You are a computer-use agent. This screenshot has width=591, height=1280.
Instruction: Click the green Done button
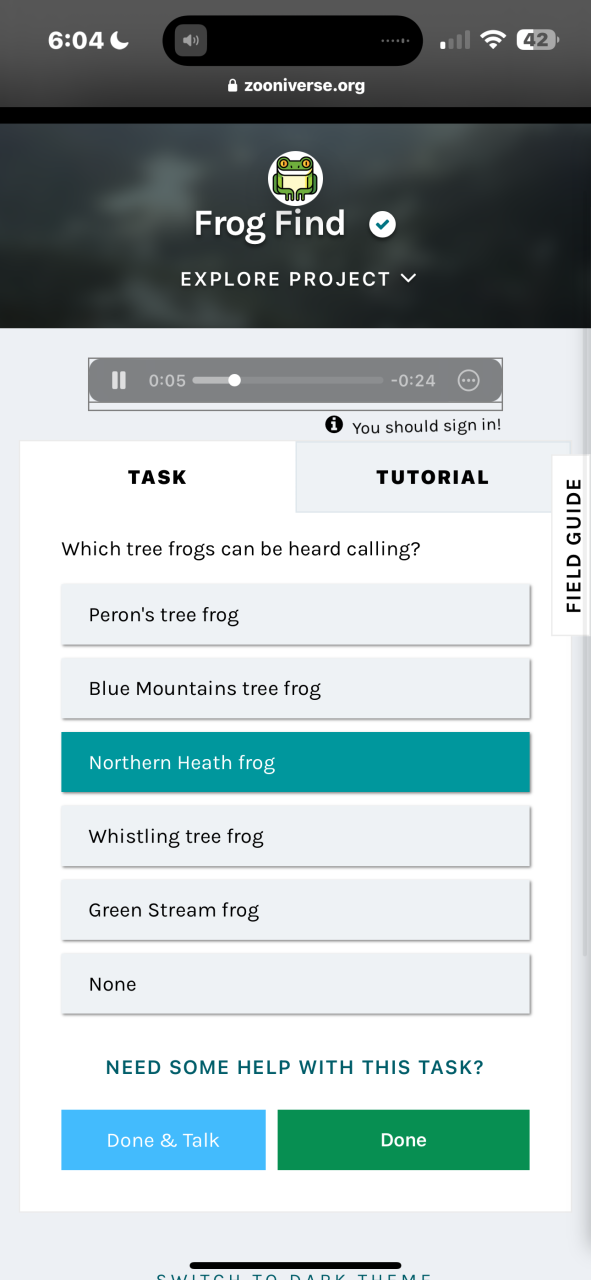[x=403, y=1140]
